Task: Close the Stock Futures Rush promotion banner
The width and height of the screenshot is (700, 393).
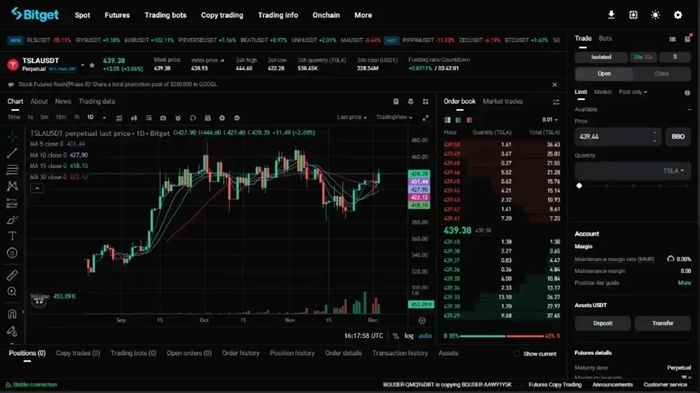Action: 554,84
